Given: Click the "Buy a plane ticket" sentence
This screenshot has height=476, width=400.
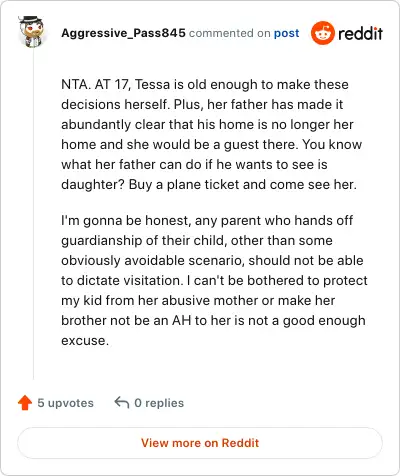Looking at the screenshot, I should pos(243,184).
